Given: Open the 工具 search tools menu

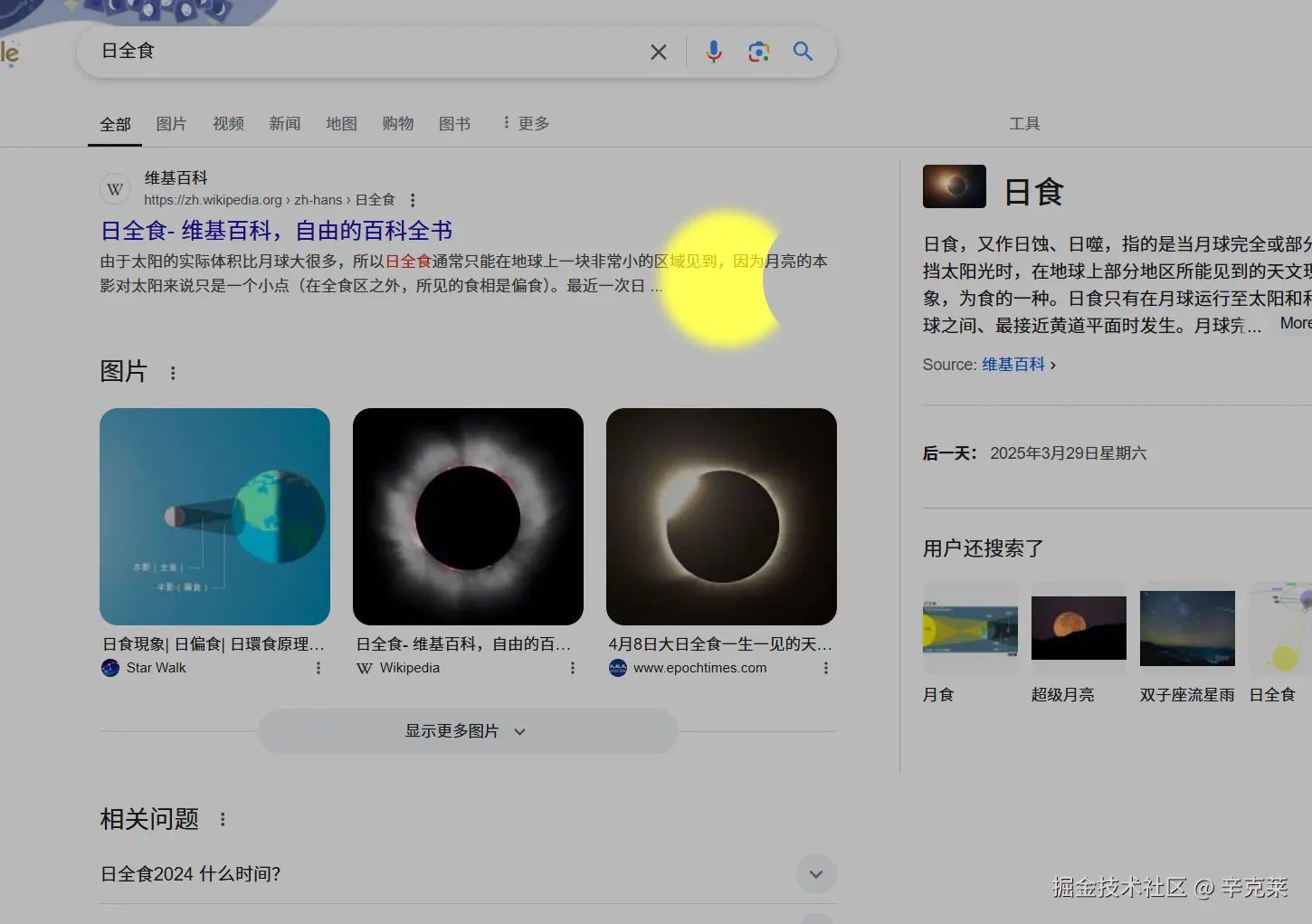Looking at the screenshot, I should (1024, 123).
